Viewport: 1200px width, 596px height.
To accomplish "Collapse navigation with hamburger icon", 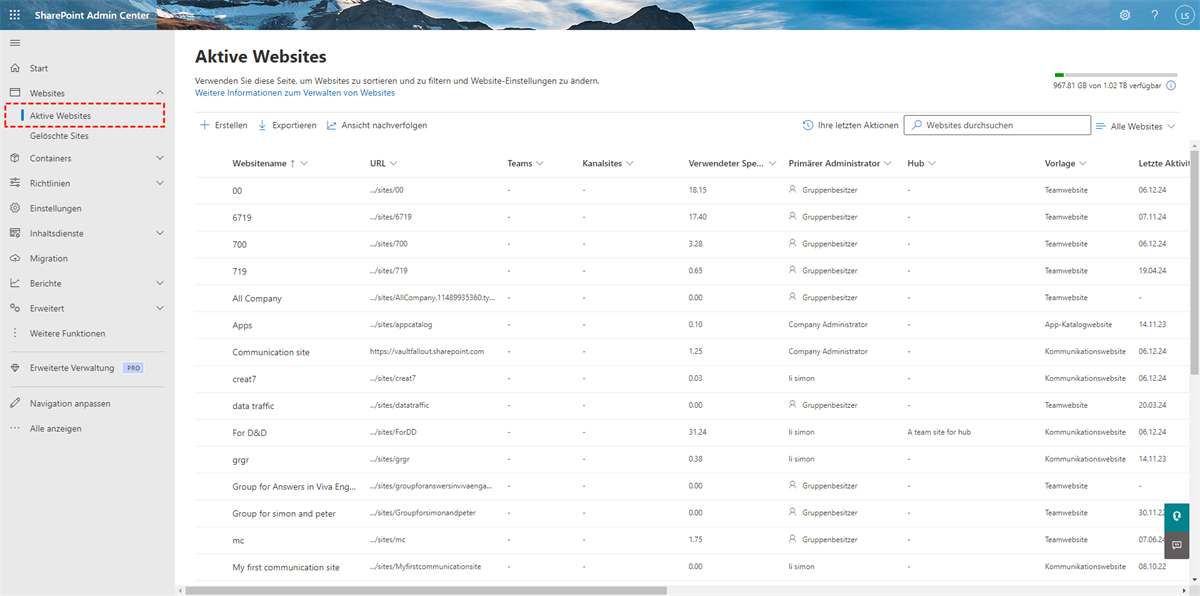I will [15, 43].
